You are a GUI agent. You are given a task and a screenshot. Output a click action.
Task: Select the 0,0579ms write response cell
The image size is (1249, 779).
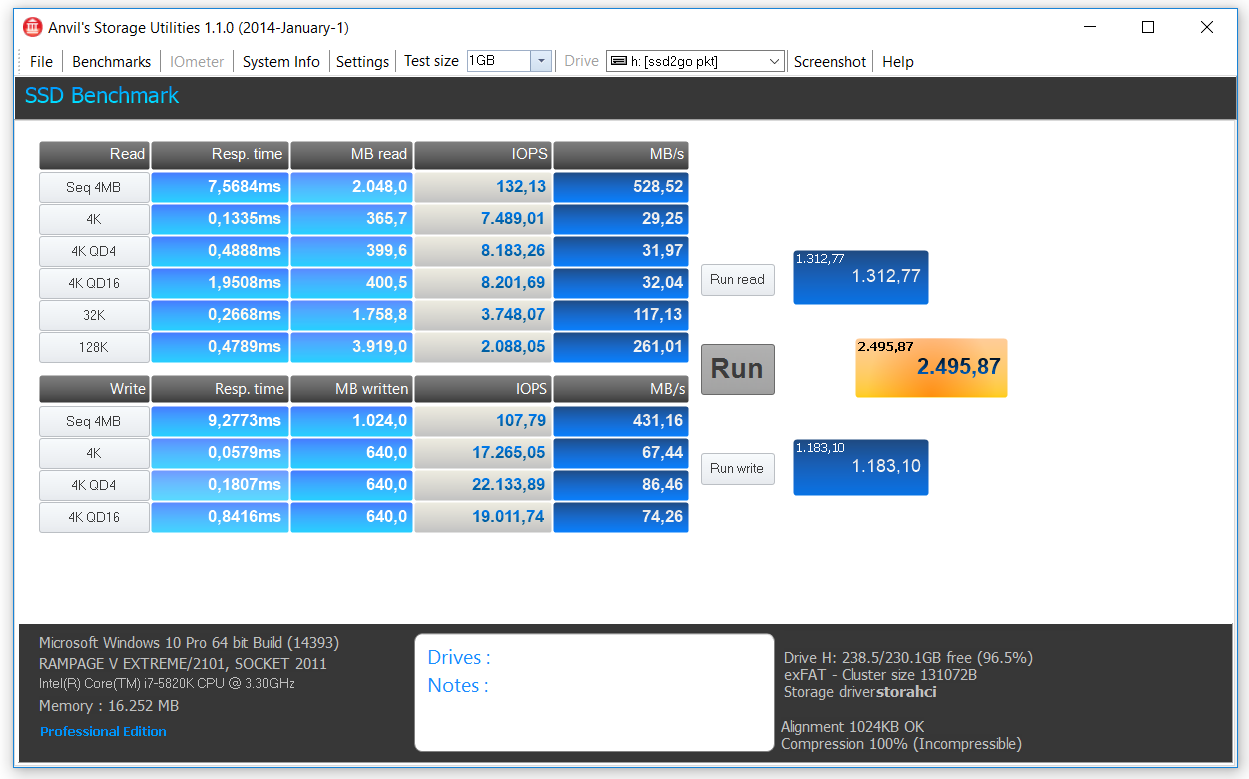click(x=220, y=453)
